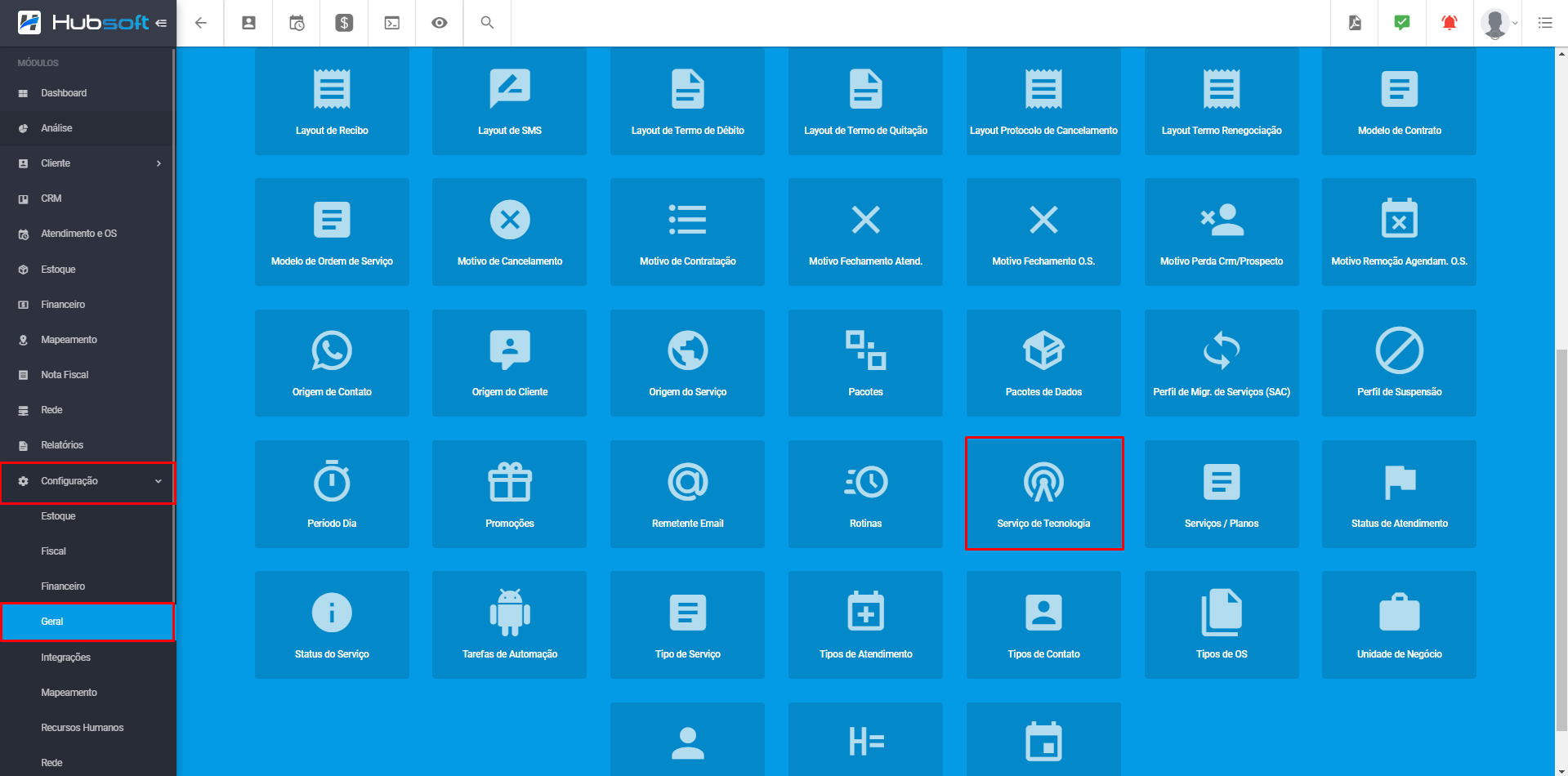
Task: Open Análise in the sidebar
Action: coord(87,128)
